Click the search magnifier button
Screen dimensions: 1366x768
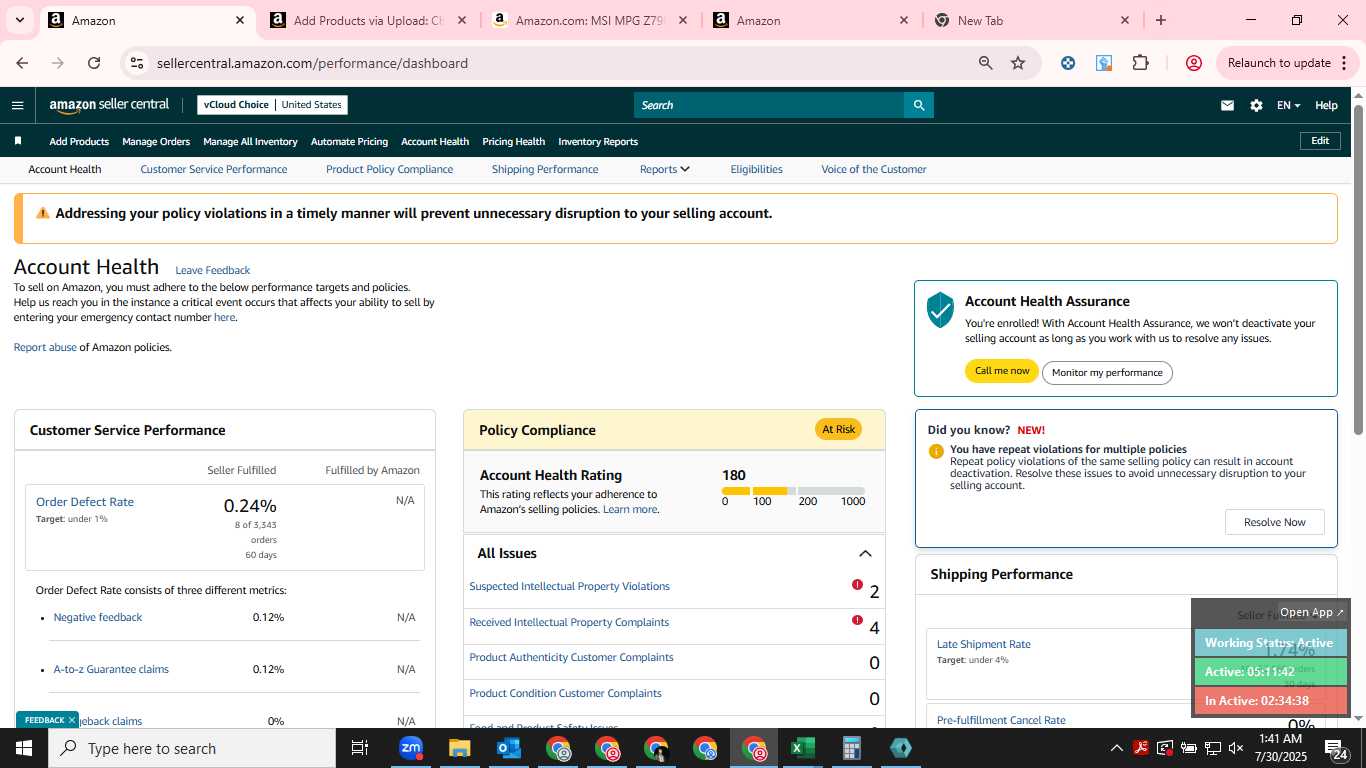pos(918,105)
